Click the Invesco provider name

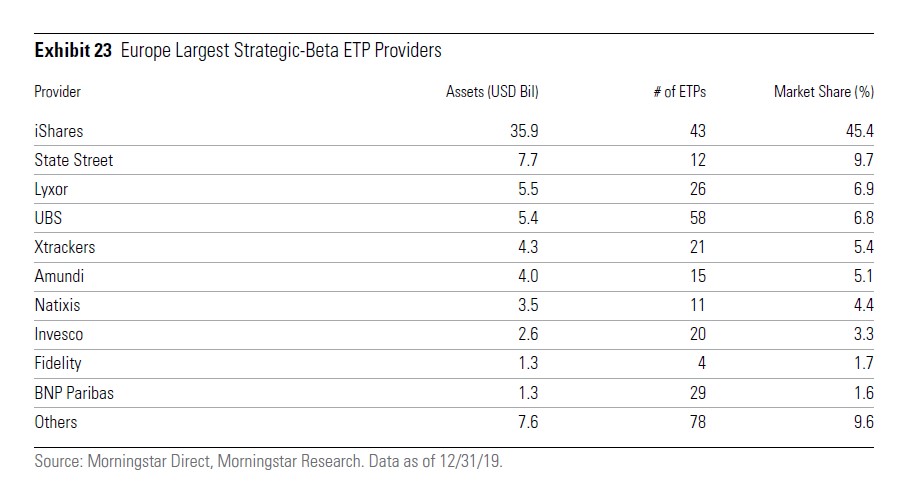point(60,334)
